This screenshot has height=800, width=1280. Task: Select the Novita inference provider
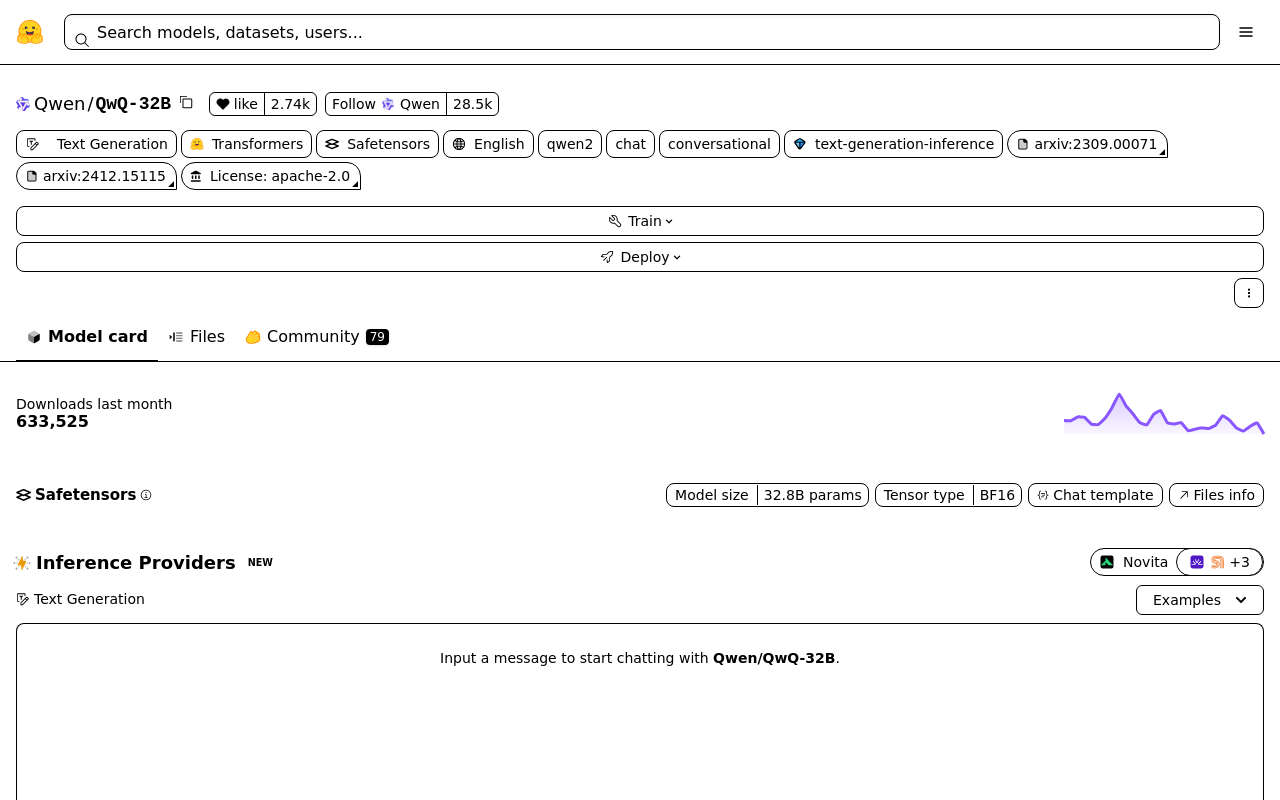pos(1134,562)
